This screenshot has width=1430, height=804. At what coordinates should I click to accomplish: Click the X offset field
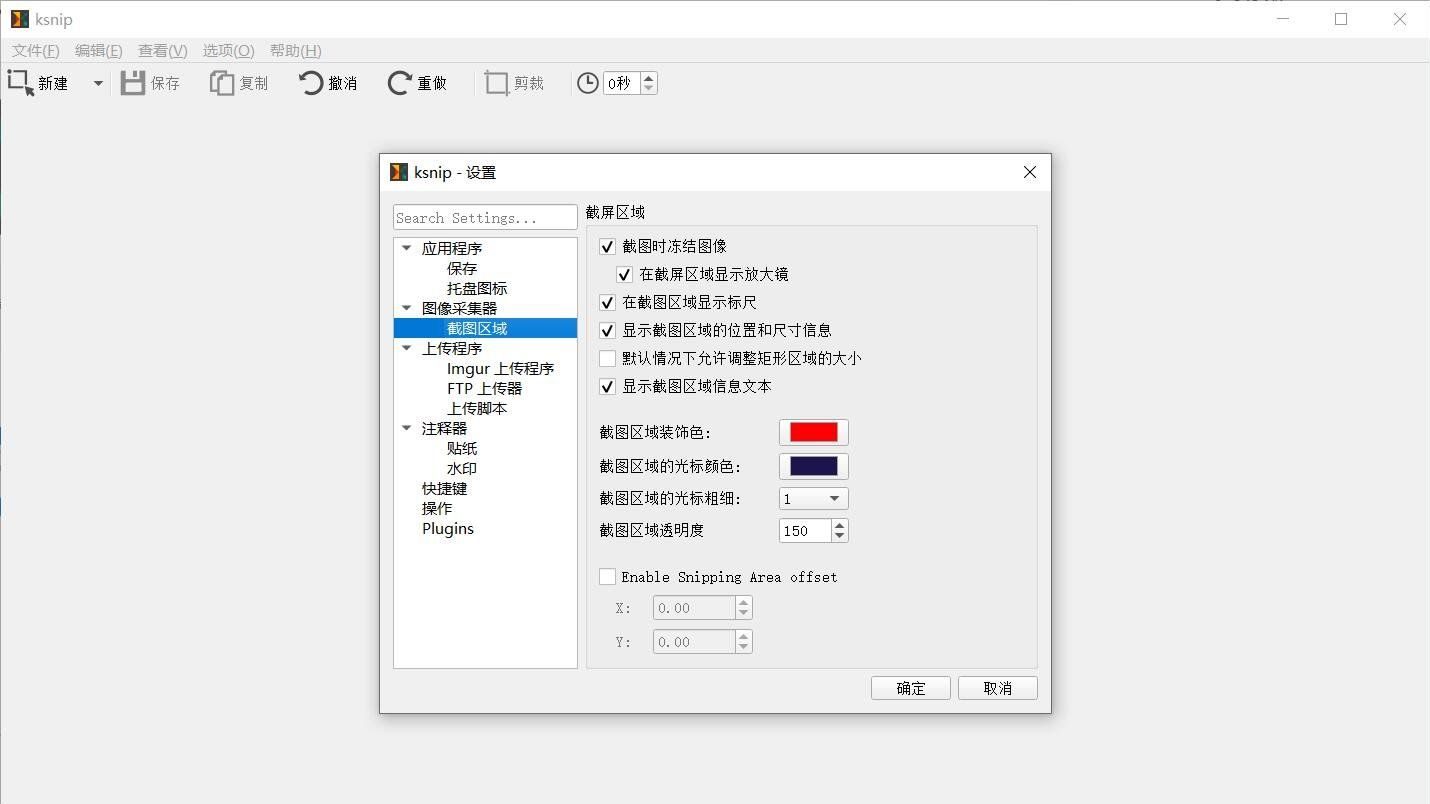pos(694,608)
